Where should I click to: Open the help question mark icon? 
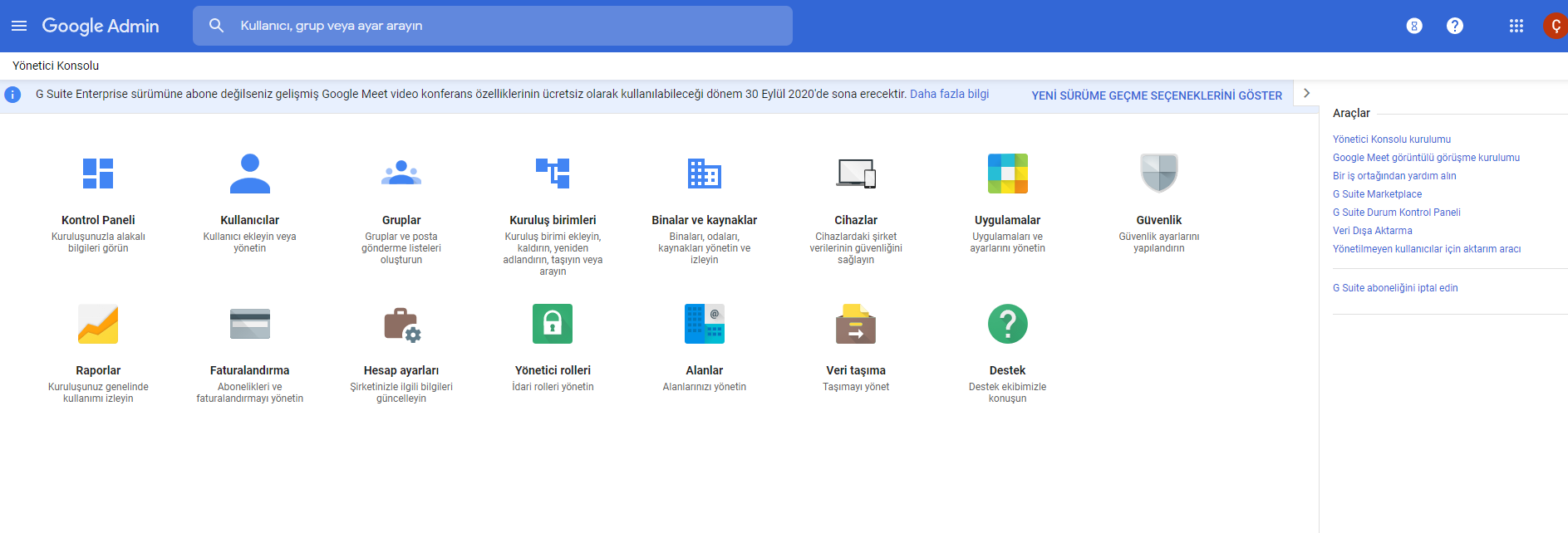point(1455,26)
